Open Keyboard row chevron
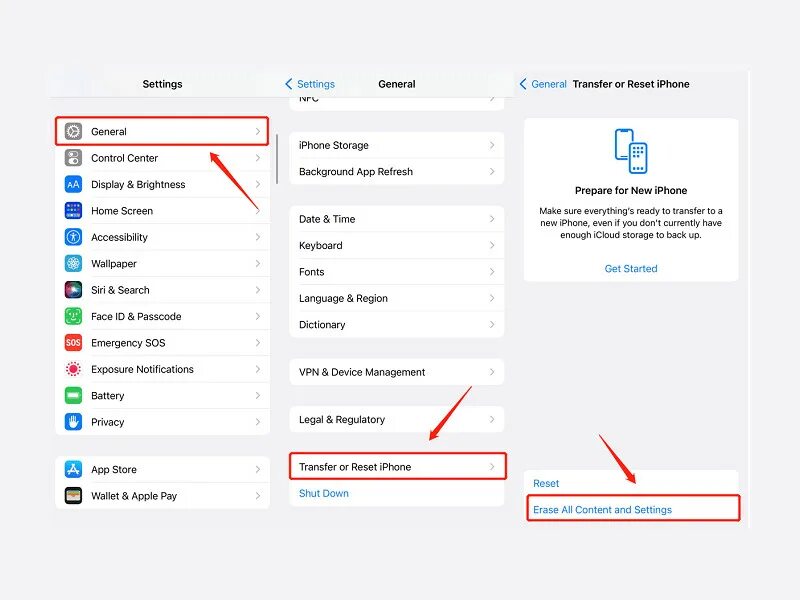800x600 pixels. pos(492,245)
